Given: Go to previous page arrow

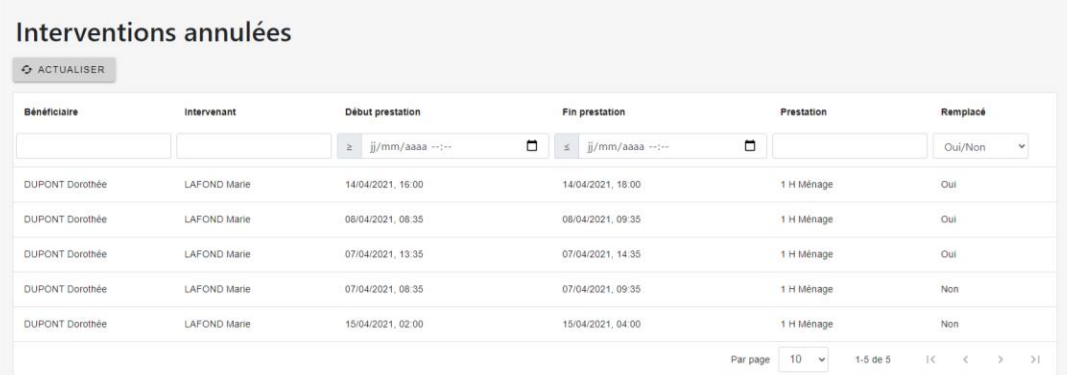Looking at the screenshot, I should pyautogui.click(x=965, y=359).
